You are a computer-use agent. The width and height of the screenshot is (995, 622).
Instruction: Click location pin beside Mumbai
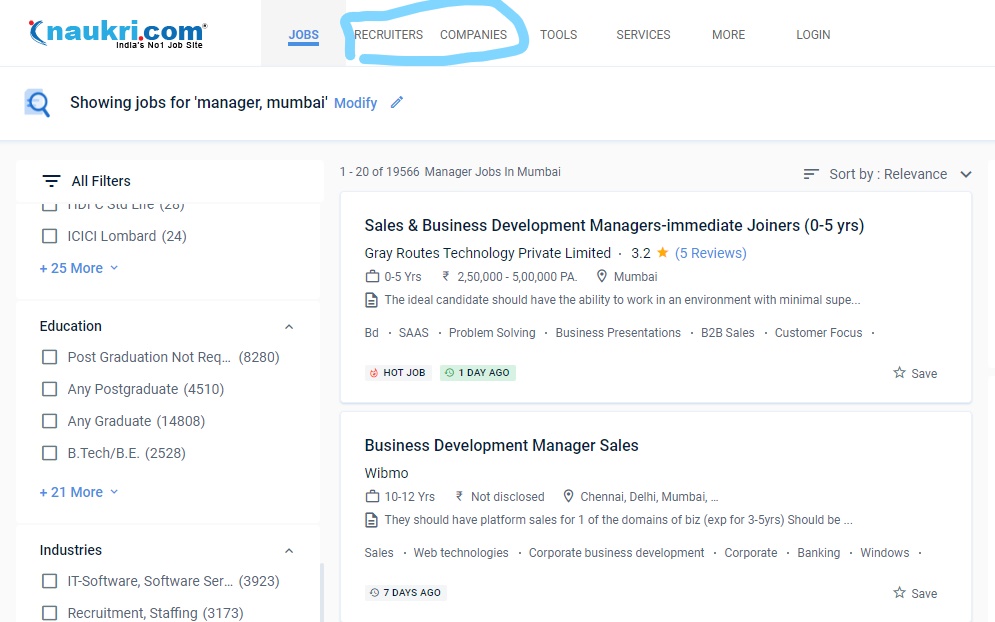pos(602,277)
